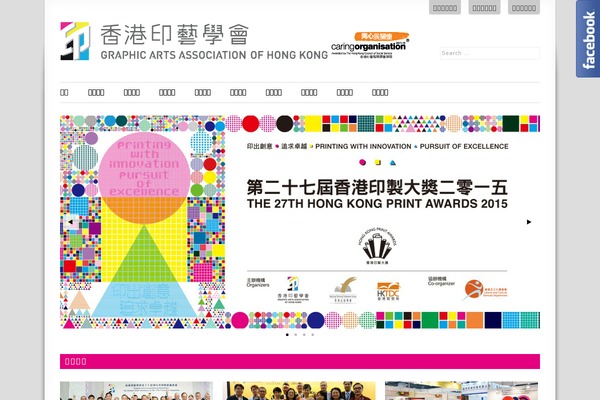Click the 'Organizers' label in banner
600x400 pixels.
pyautogui.click(x=258, y=283)
